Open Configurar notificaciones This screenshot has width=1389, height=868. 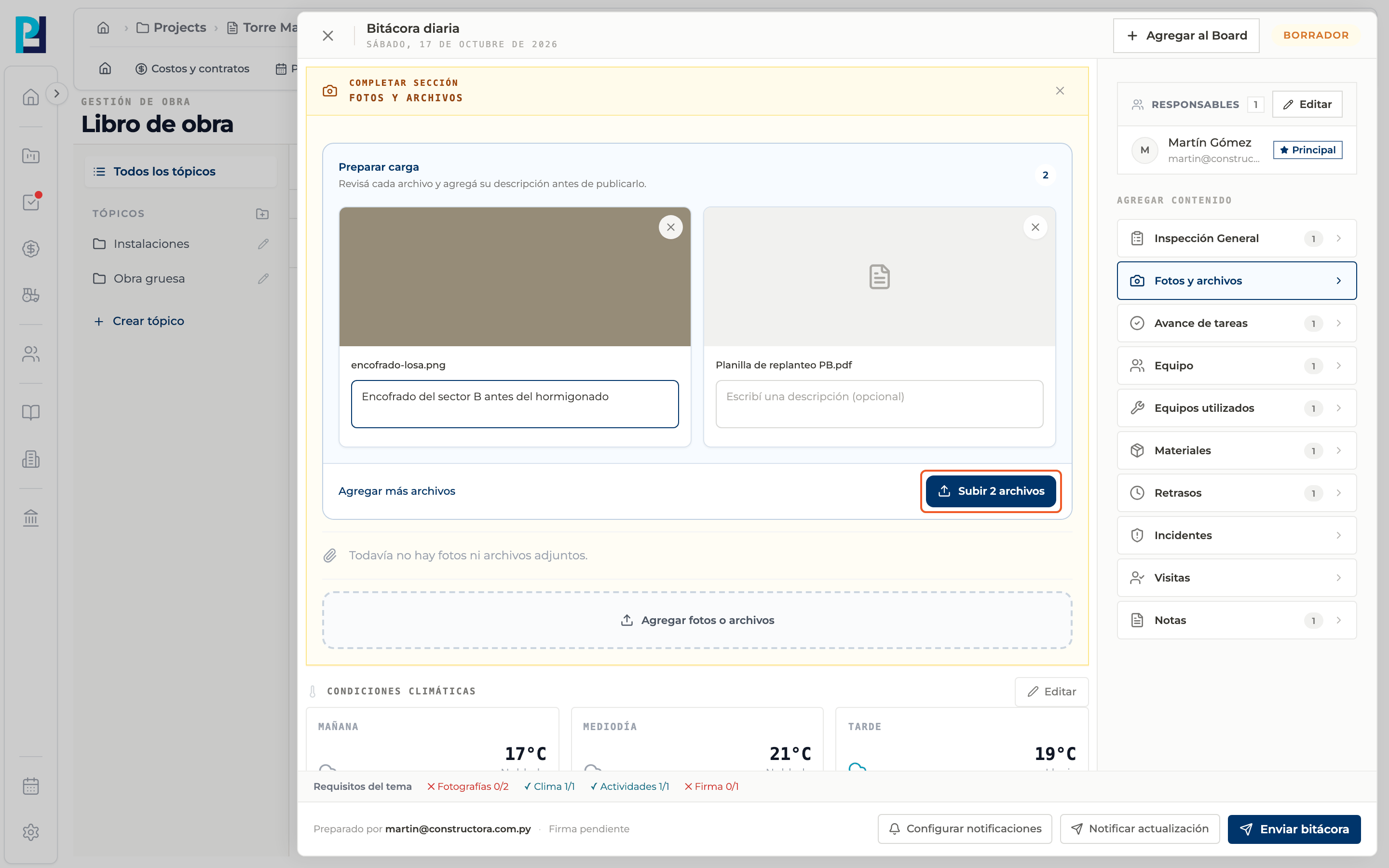tap(964, 829)
